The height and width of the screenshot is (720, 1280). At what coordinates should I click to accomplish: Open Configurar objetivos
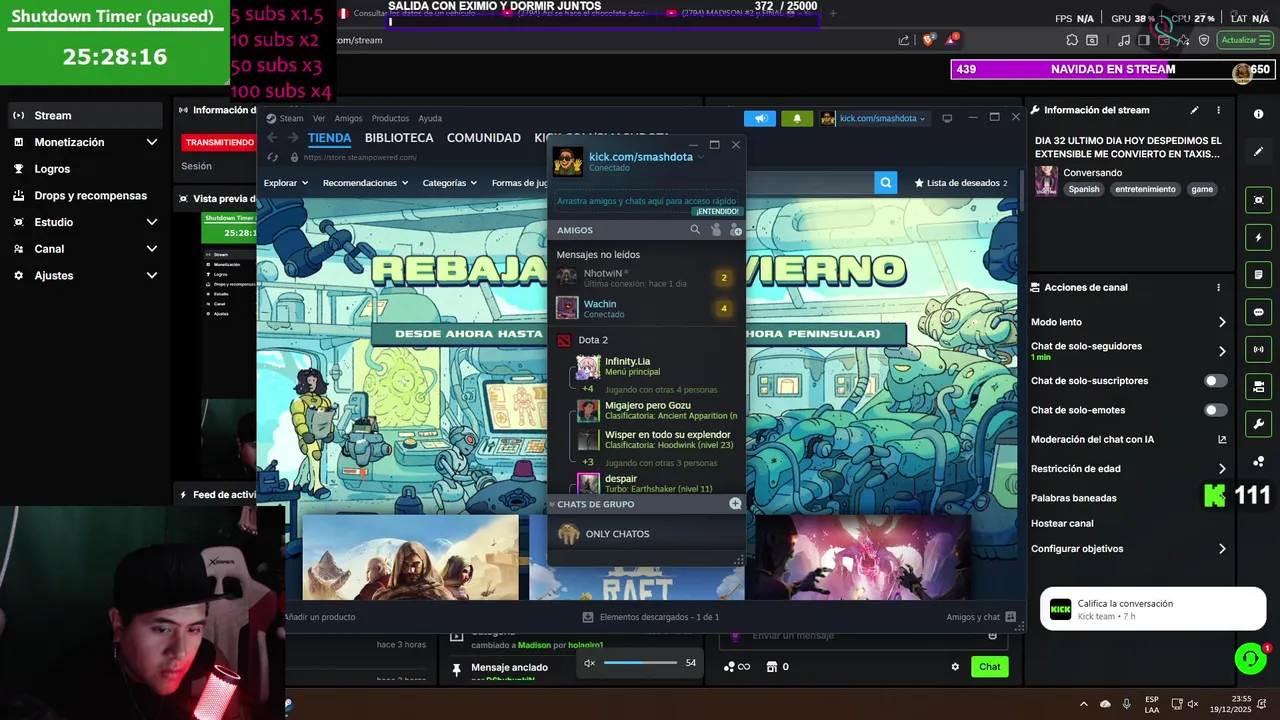pyautogui.click(x=1129, y=549)
